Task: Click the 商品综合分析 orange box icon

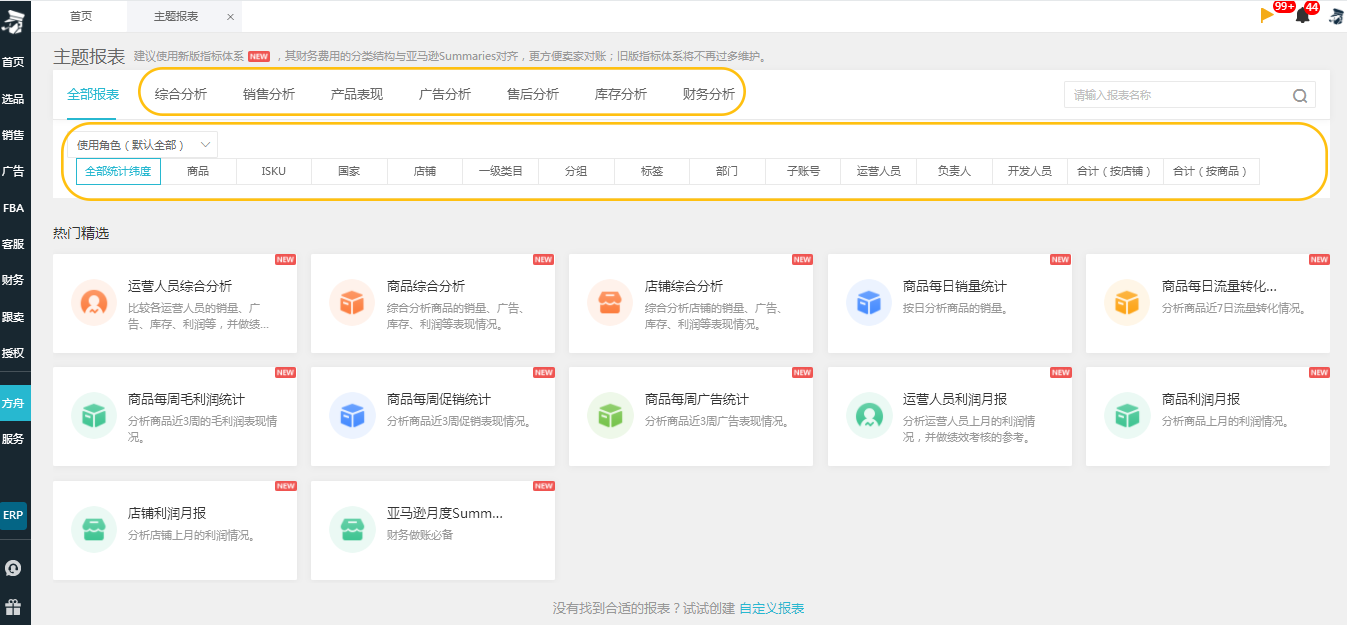Action: (352, 302)
